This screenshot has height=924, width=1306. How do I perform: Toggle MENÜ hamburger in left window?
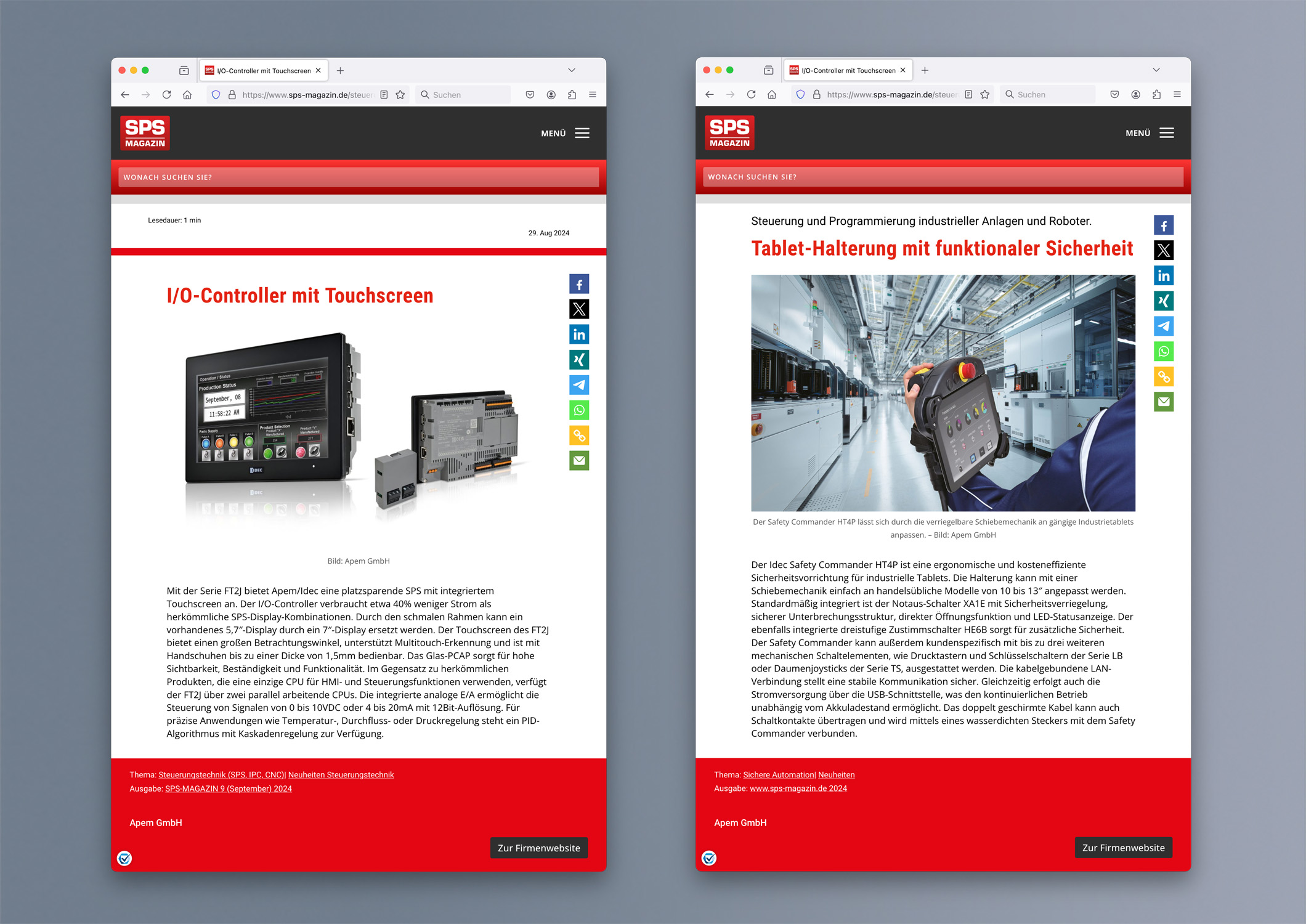pyautogui.click(x=582, y=133)
